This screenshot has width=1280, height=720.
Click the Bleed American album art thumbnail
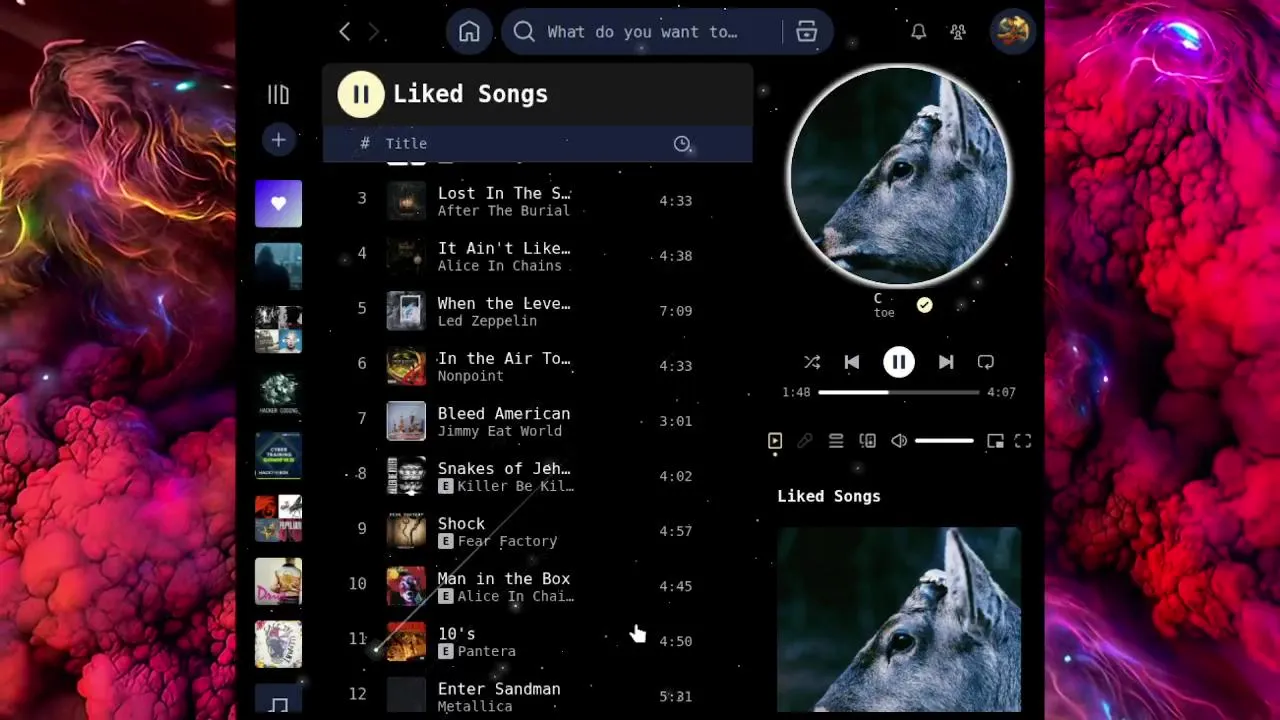pos(406,421)
